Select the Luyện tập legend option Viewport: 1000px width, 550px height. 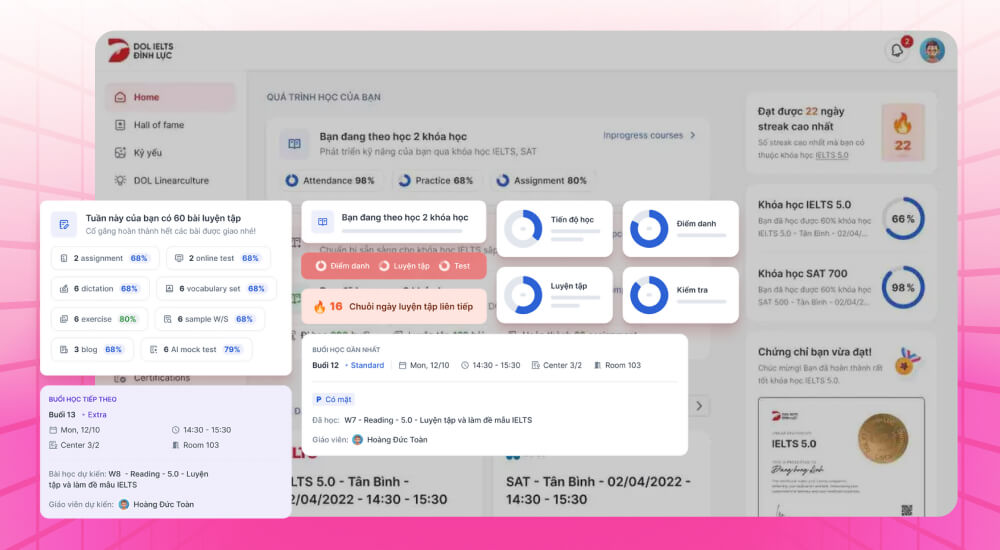coord(404,266)
